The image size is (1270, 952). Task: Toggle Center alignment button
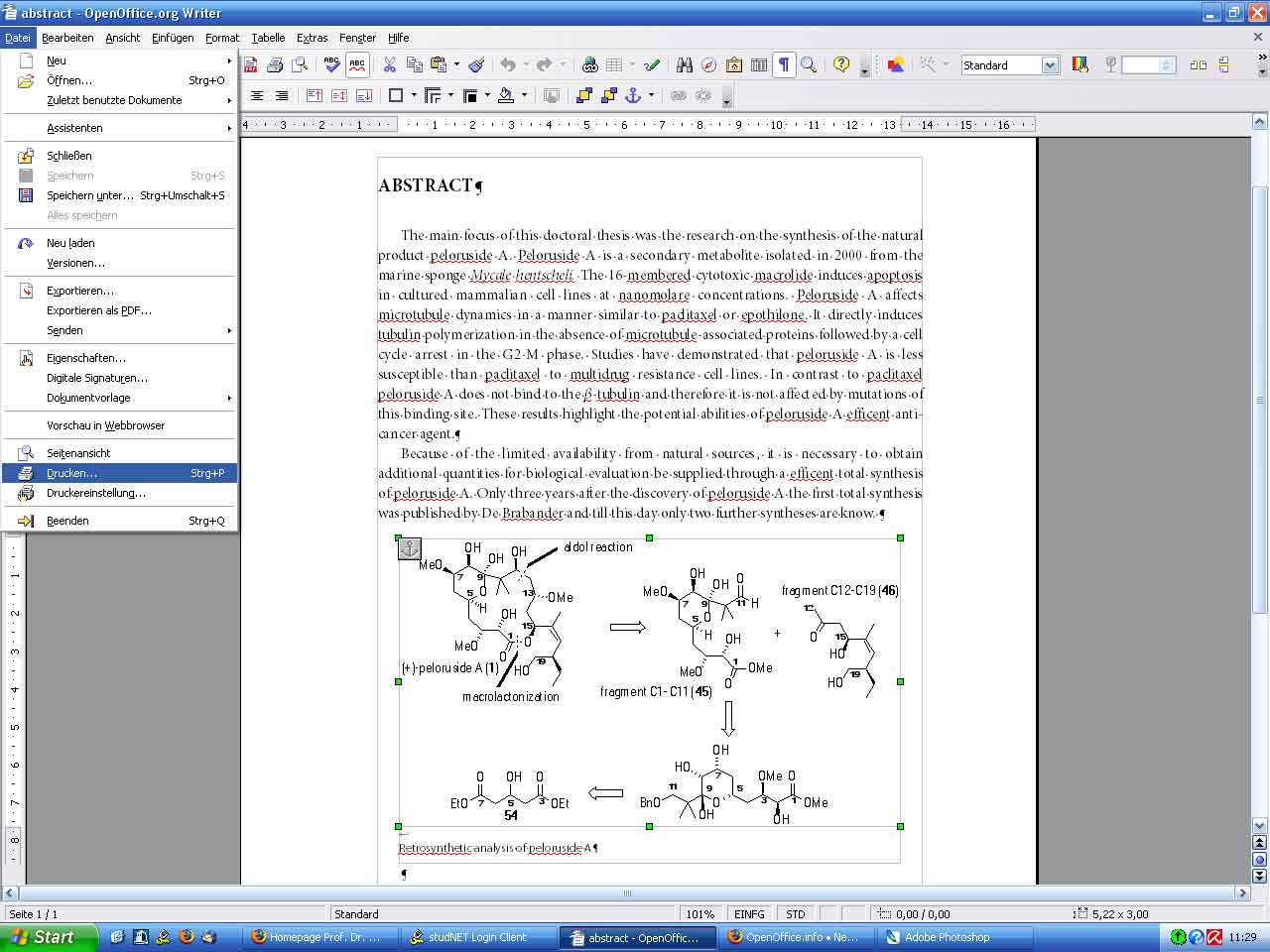pos(257,95)
